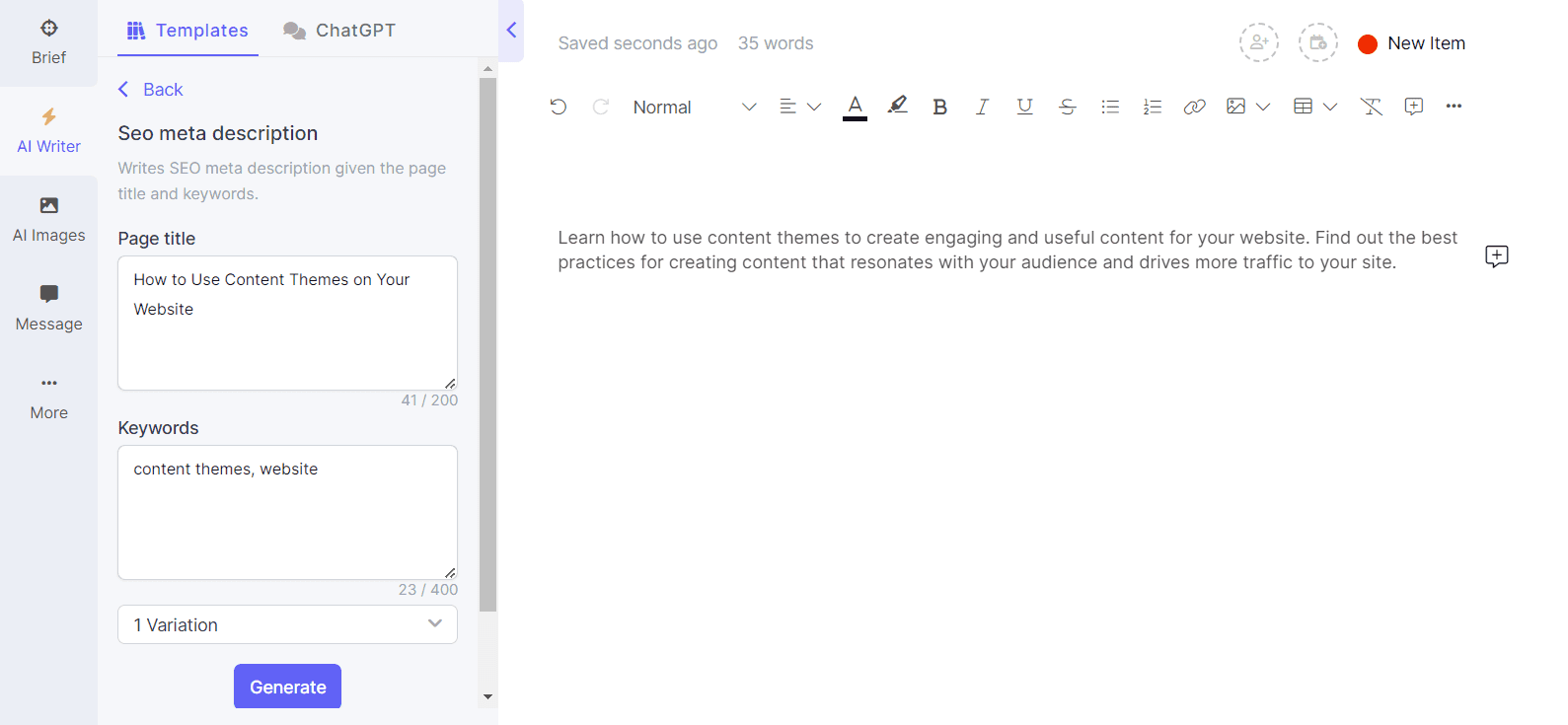Click the panel scrollbar up arrow
Viewport: 1568px width, 725px height.
(x=487, y=69)
